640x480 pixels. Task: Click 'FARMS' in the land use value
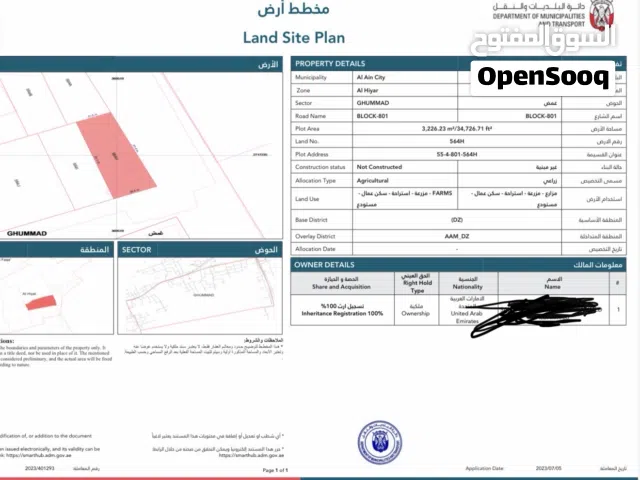click(442, 193)
